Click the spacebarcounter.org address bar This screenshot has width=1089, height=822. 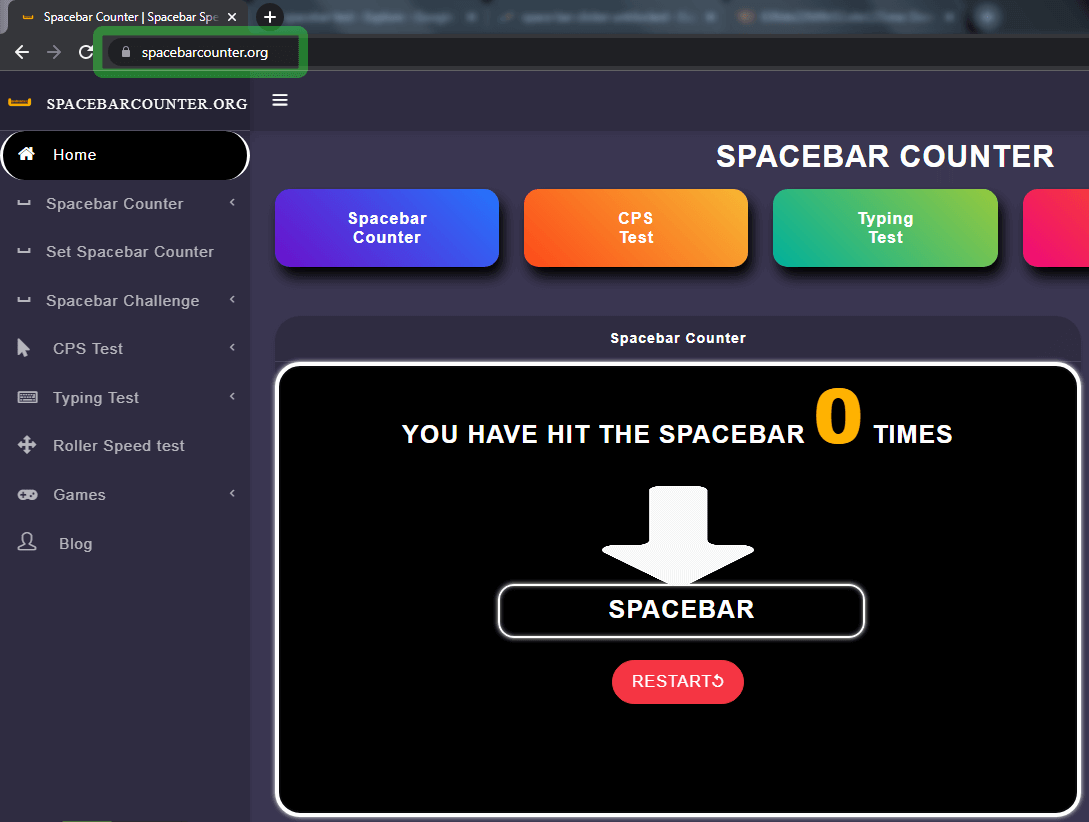click(x=205, y=52)
